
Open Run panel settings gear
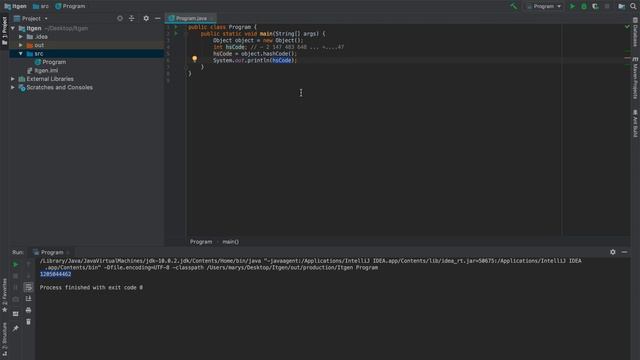pyautogui.click(x=613, y=252)
